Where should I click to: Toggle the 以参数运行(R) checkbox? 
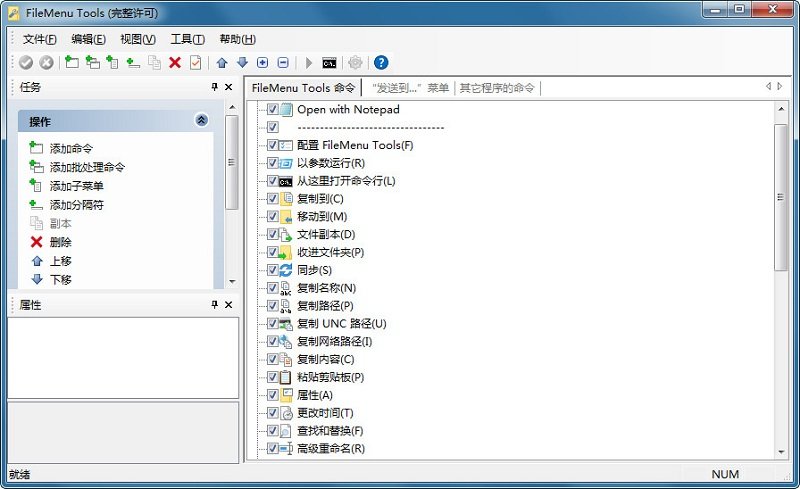click(x=273, y=163)
